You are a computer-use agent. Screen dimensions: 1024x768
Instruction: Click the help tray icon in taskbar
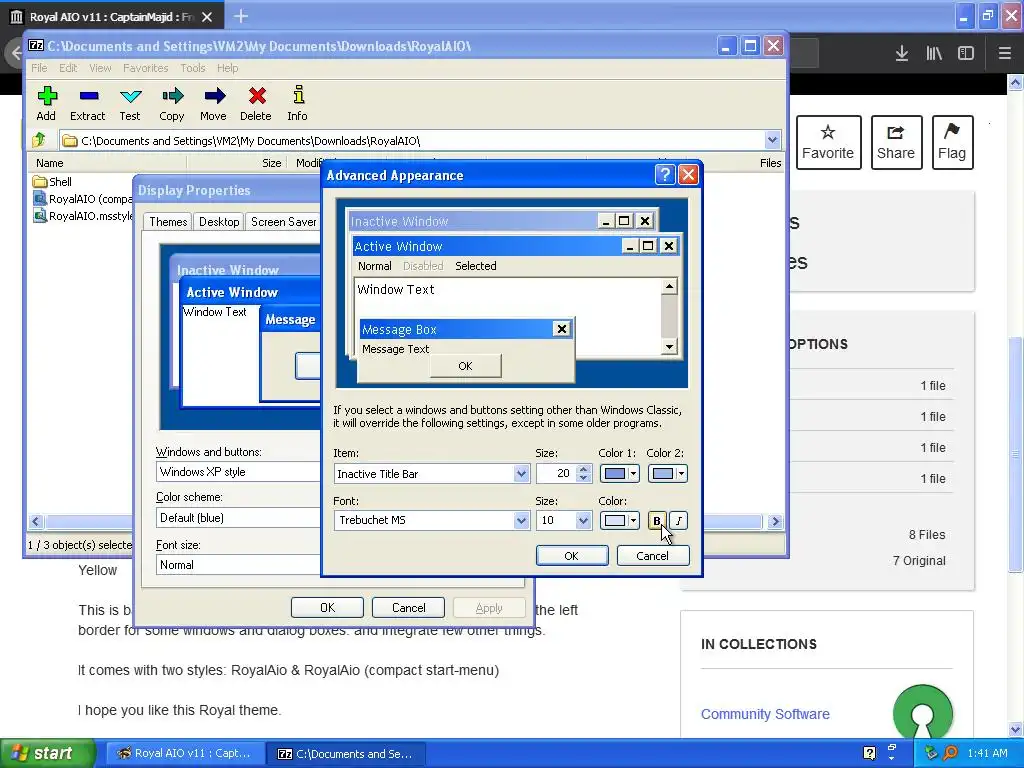tap(869, 753)
